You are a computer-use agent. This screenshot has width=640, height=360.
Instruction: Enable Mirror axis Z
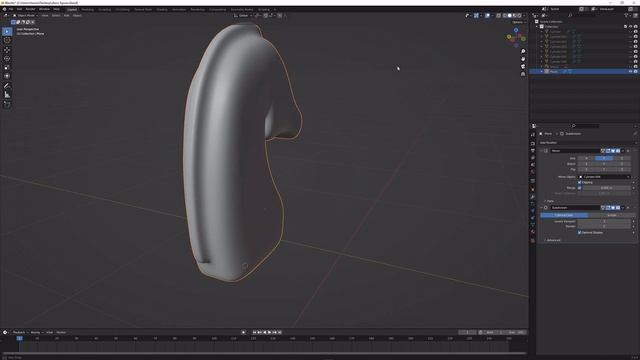tap(622, 158)
